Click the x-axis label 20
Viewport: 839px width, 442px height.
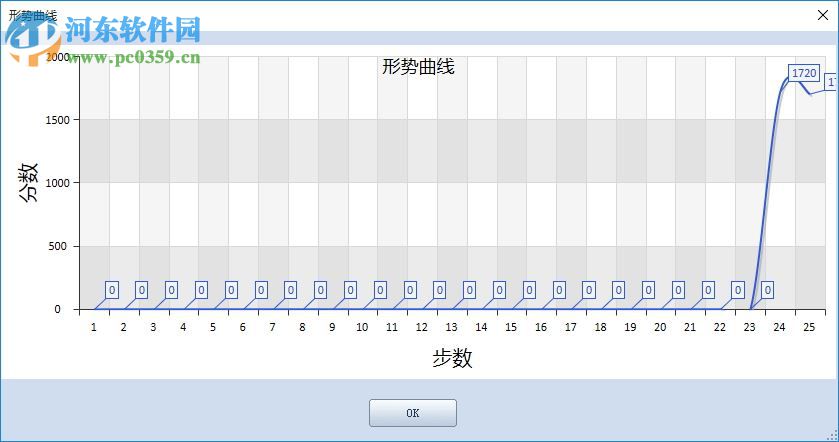point(660,327)
